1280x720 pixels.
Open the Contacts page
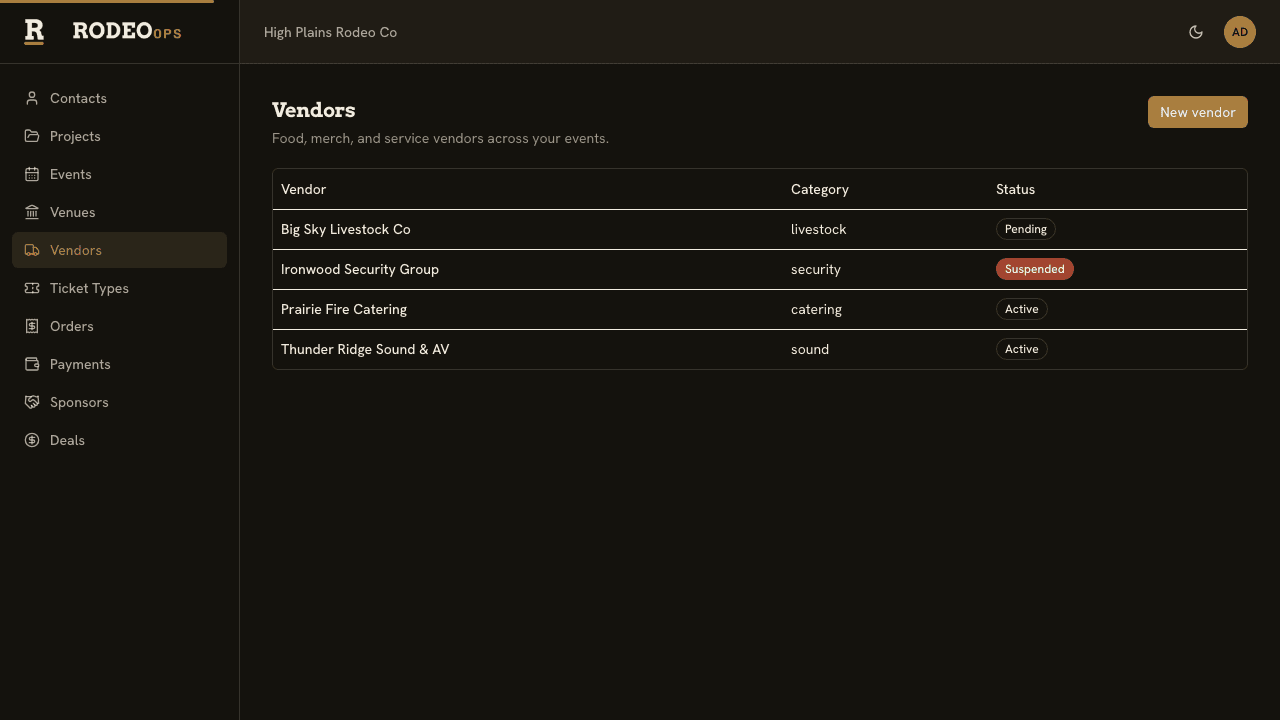119,98
